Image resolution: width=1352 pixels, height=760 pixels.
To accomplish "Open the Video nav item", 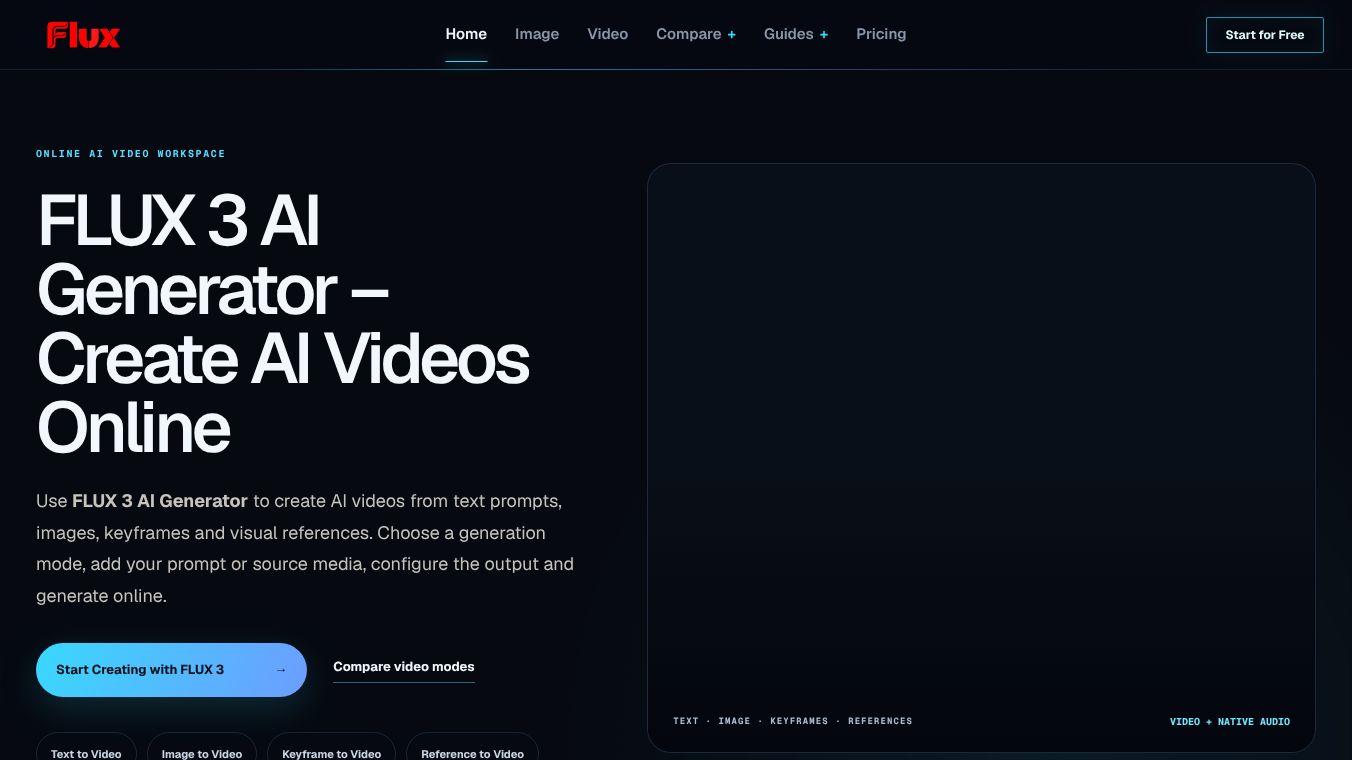I will coord(607,34).
